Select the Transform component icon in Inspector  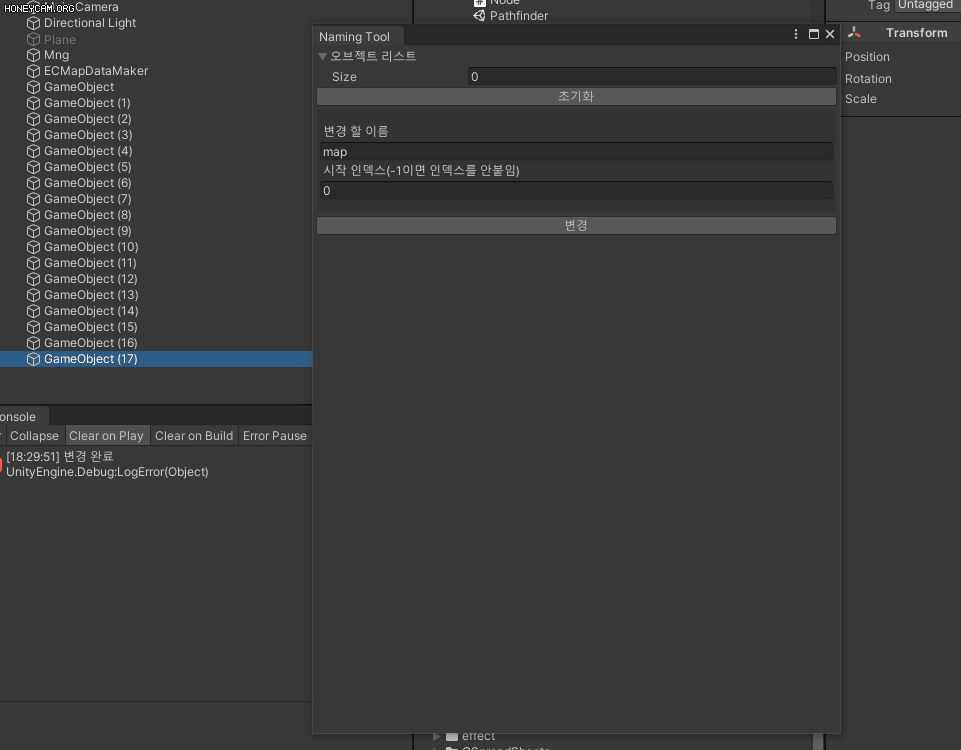[x=855, y=32]
